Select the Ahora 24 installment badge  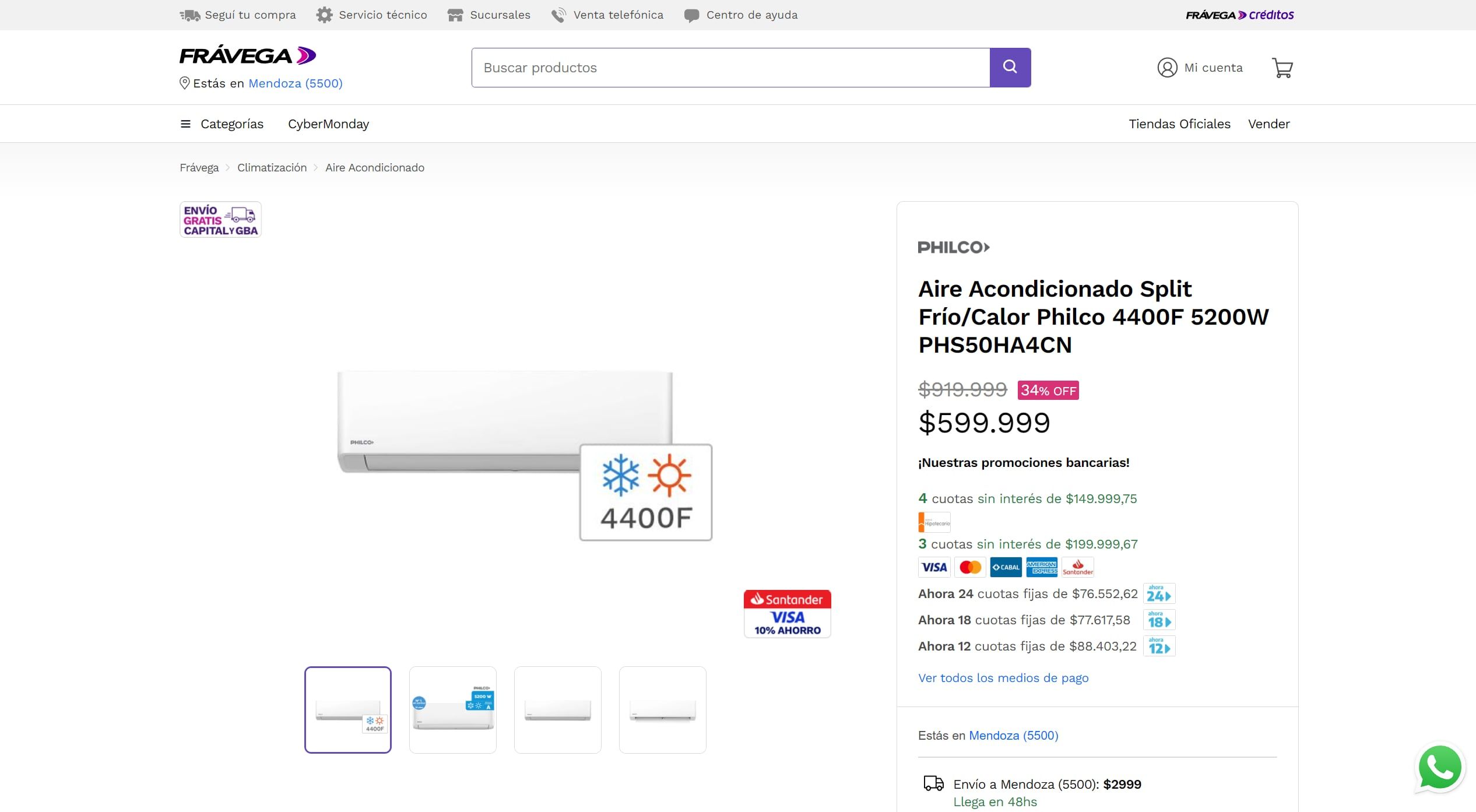point(1159,593)
